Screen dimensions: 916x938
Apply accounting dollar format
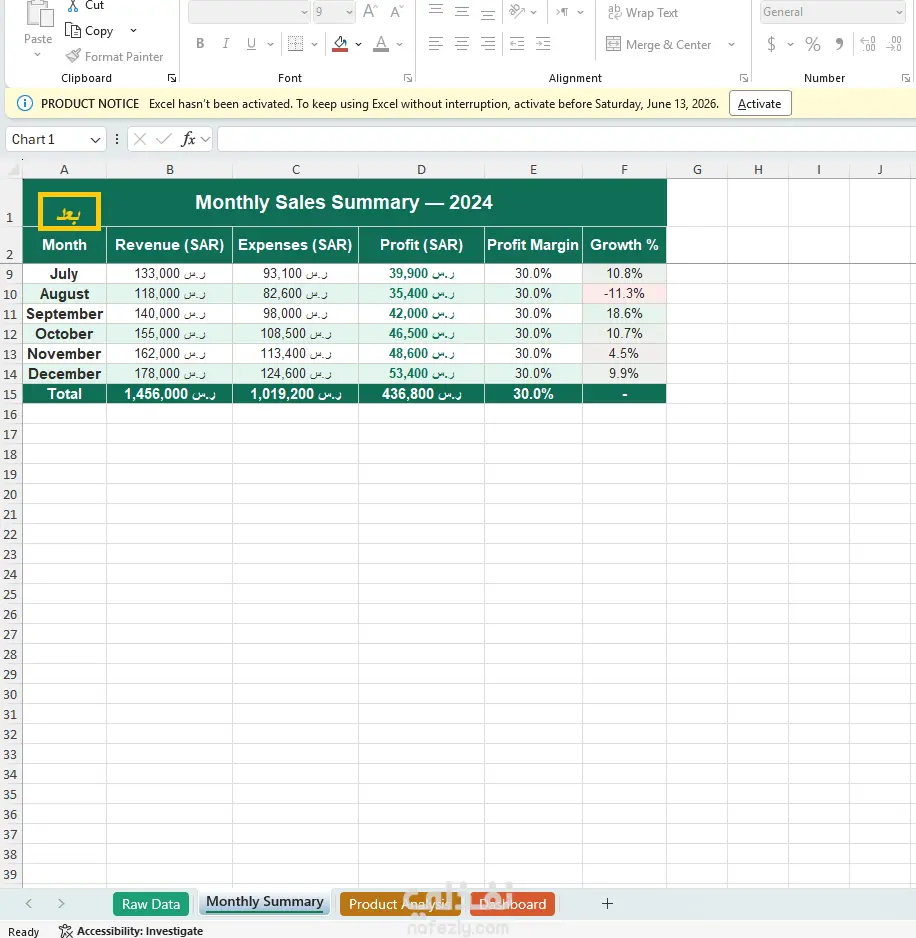772,44
